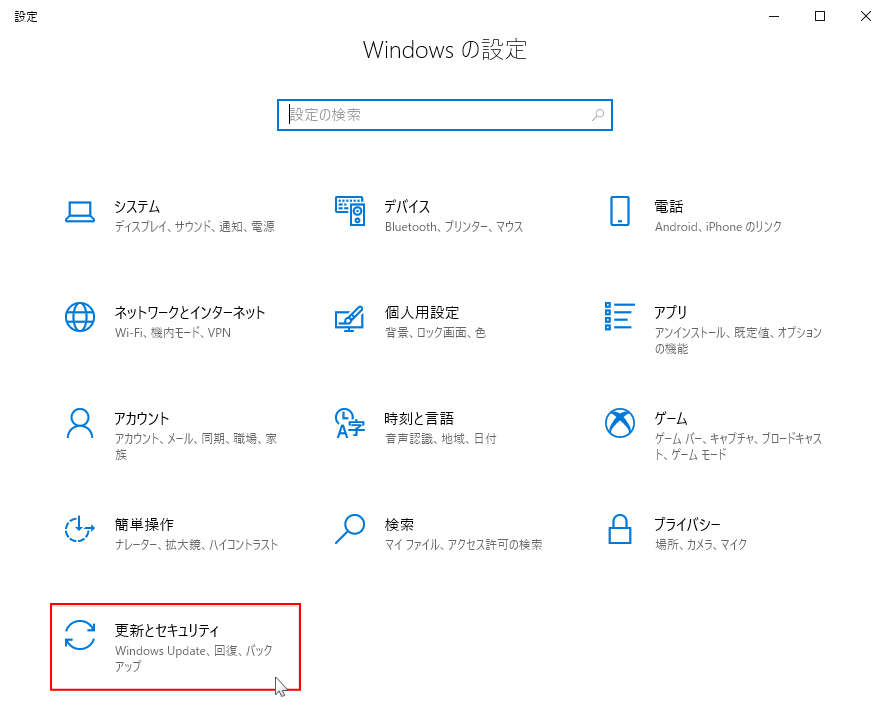Screen dimensions: 889x703
Task: Open the アプリ title
Action: point(671,312)
